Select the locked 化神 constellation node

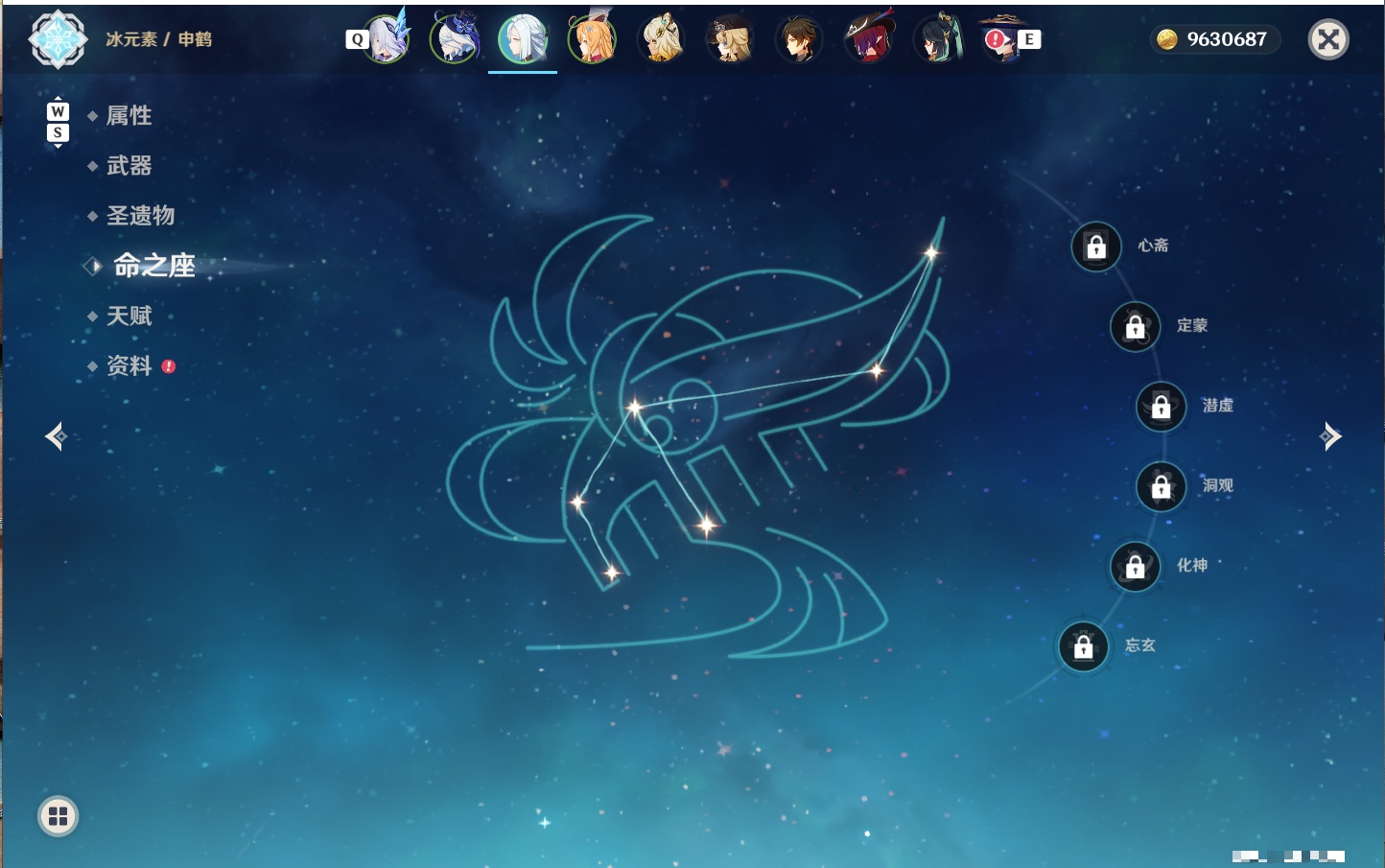[x=1136, y=567]
